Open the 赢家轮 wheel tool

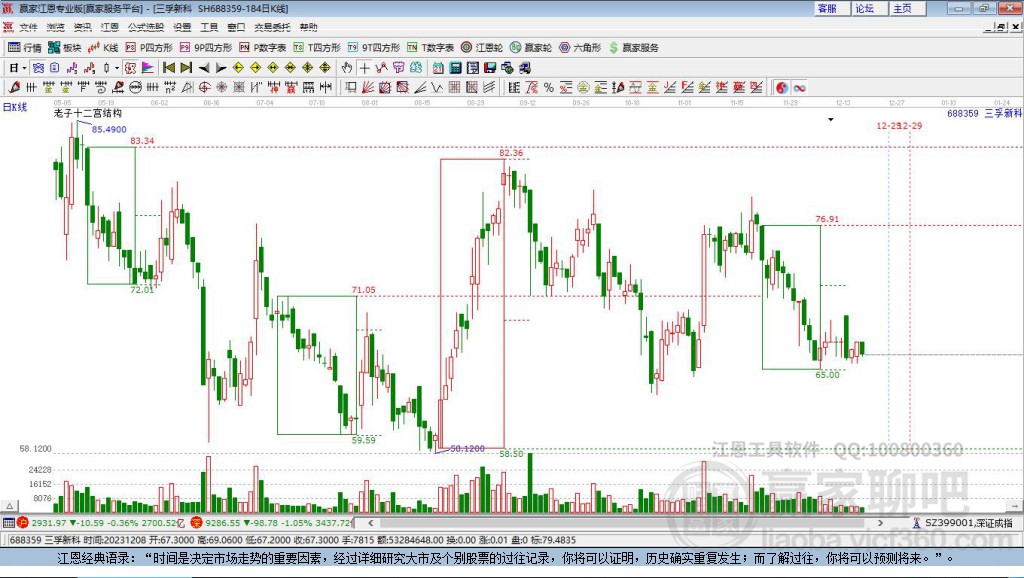coord(531,47)
